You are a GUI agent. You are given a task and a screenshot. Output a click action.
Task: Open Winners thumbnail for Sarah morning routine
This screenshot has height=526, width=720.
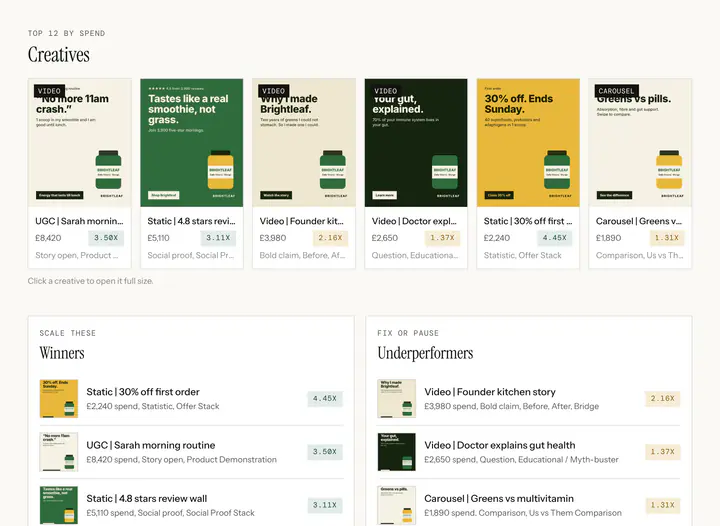coord(59,452)
